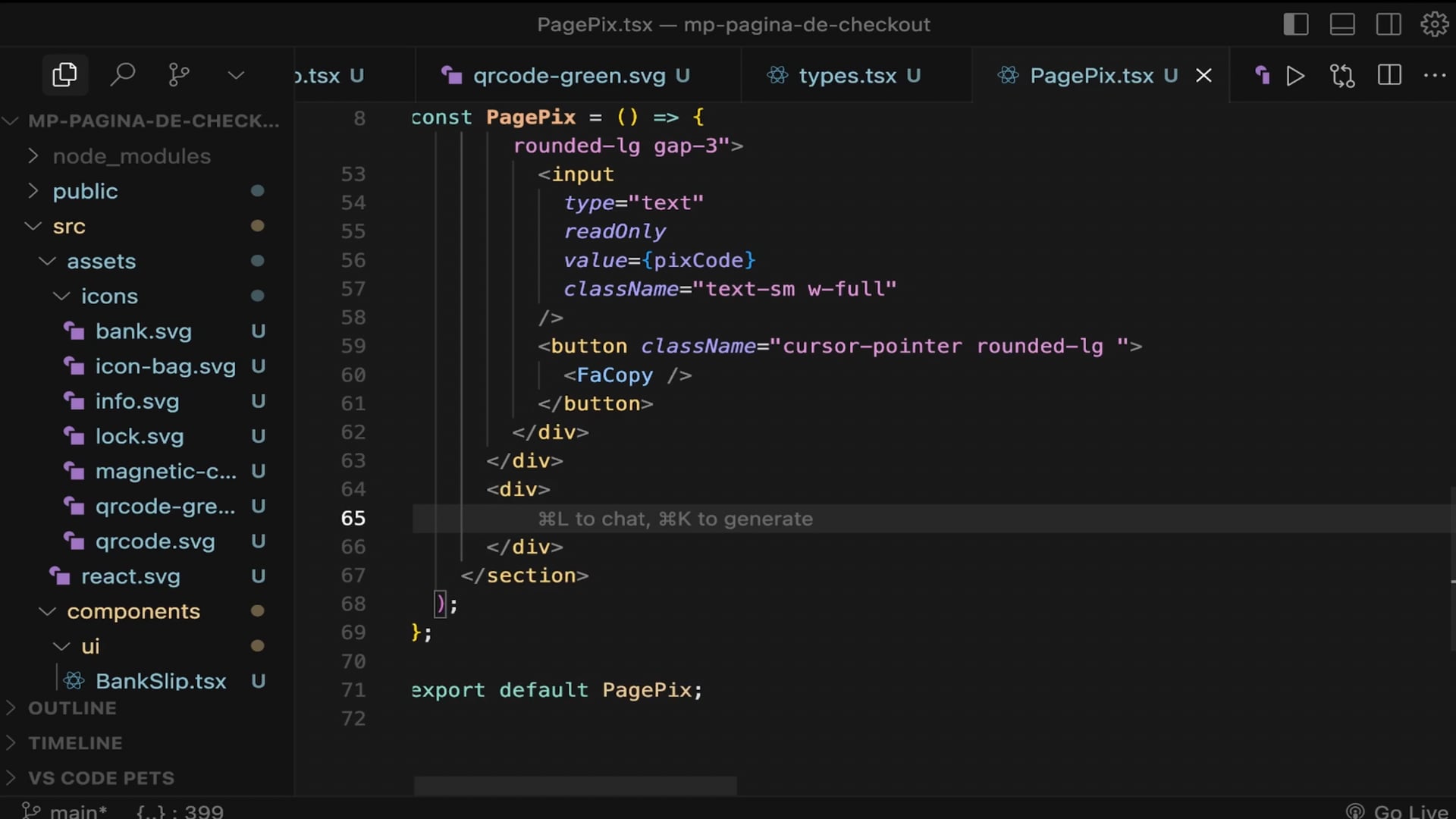Open the editor more actions ellipsis
This screenshot has height=819, width=1456.
tap(1435, 76)
